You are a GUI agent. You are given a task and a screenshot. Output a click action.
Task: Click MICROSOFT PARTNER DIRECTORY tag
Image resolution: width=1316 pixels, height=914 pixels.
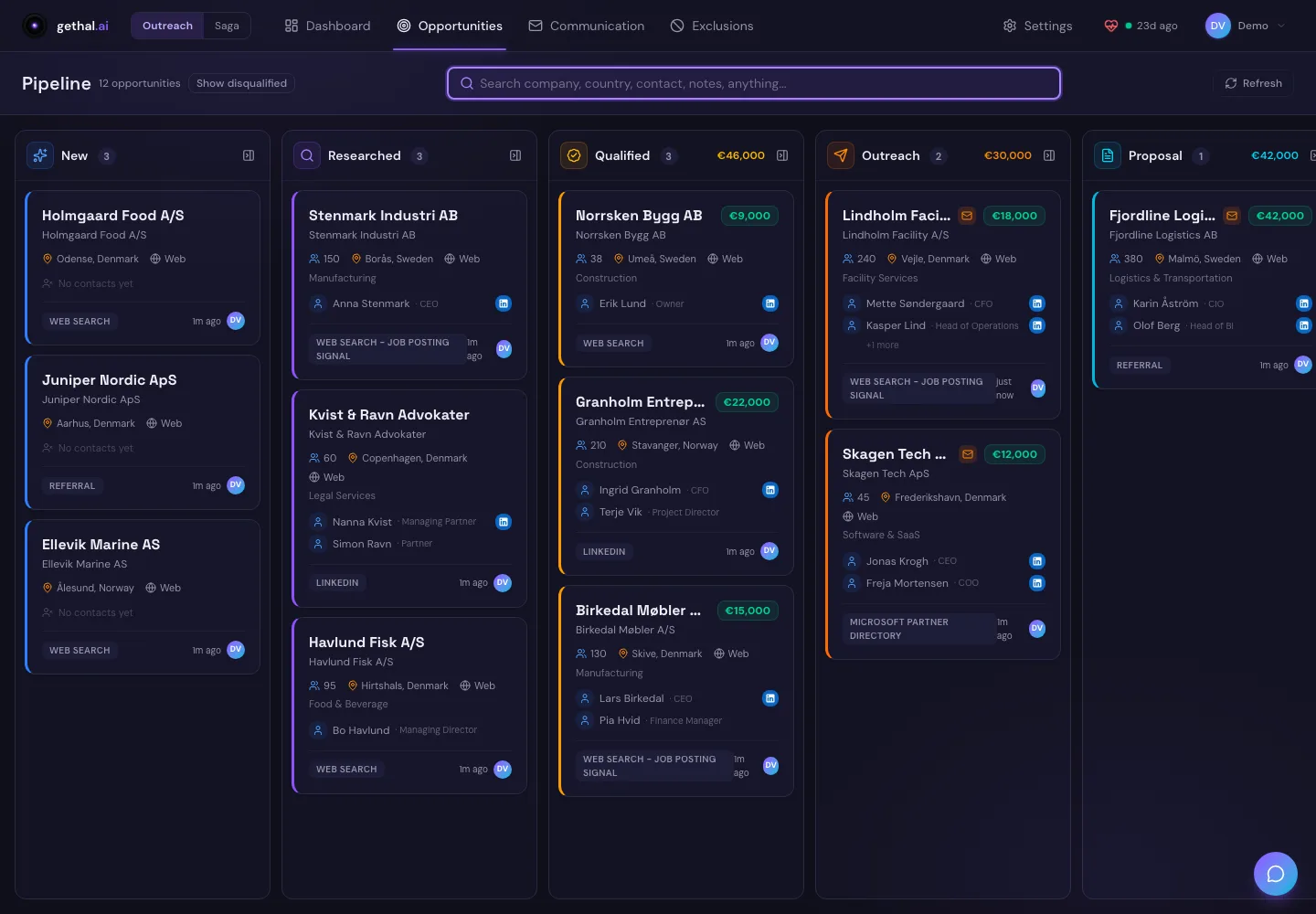tap(918, 629)
